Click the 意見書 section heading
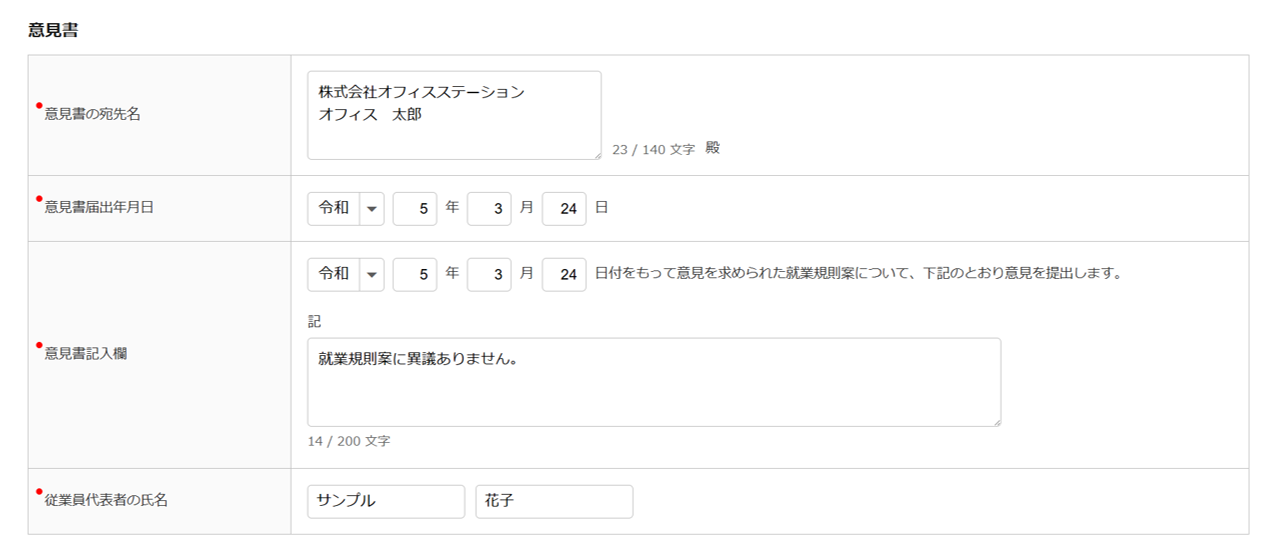Image resolution: width=1278 pixels, height=557 pixels. tap(54, 30)
